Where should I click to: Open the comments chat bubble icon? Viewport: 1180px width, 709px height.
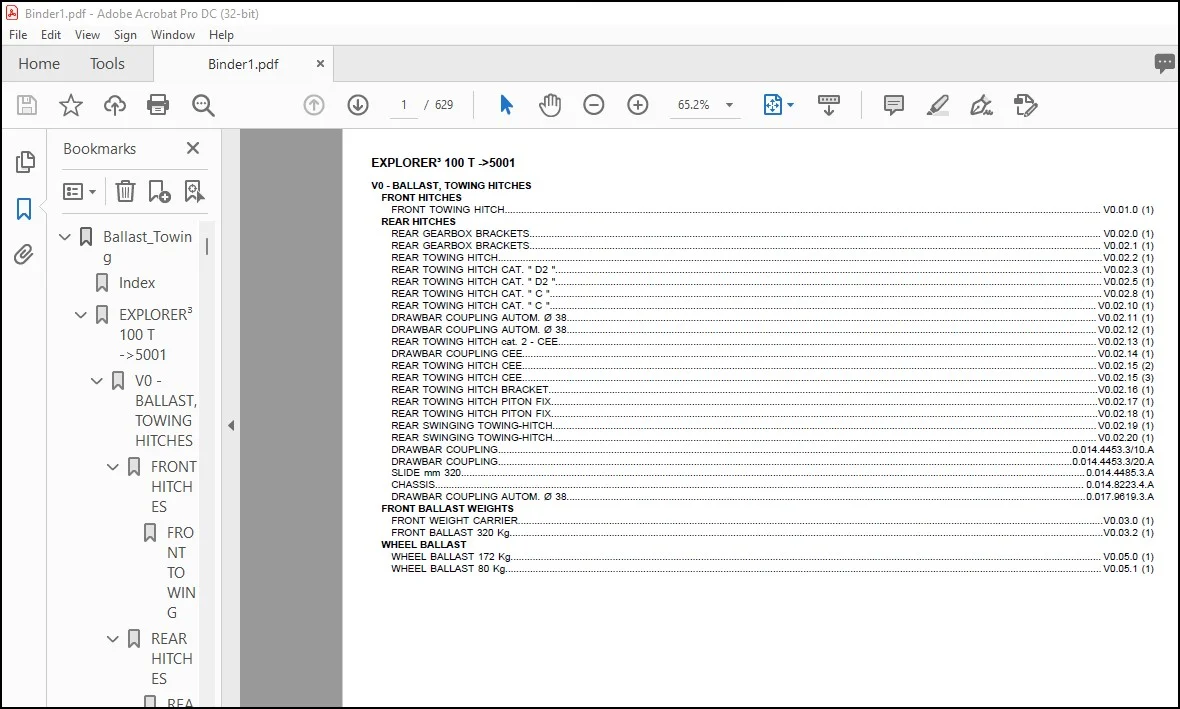(x=1164, y=63)
